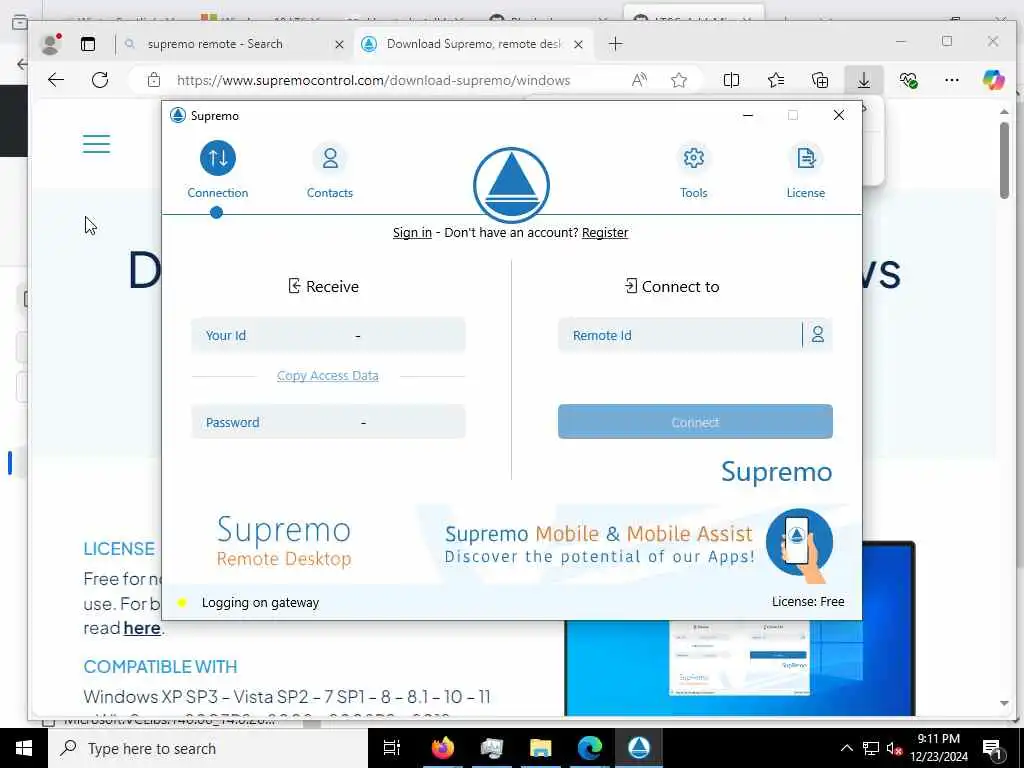Open the Tools gear tab in Supremo
Screen dimensions: 1024x768
[693, 170]
